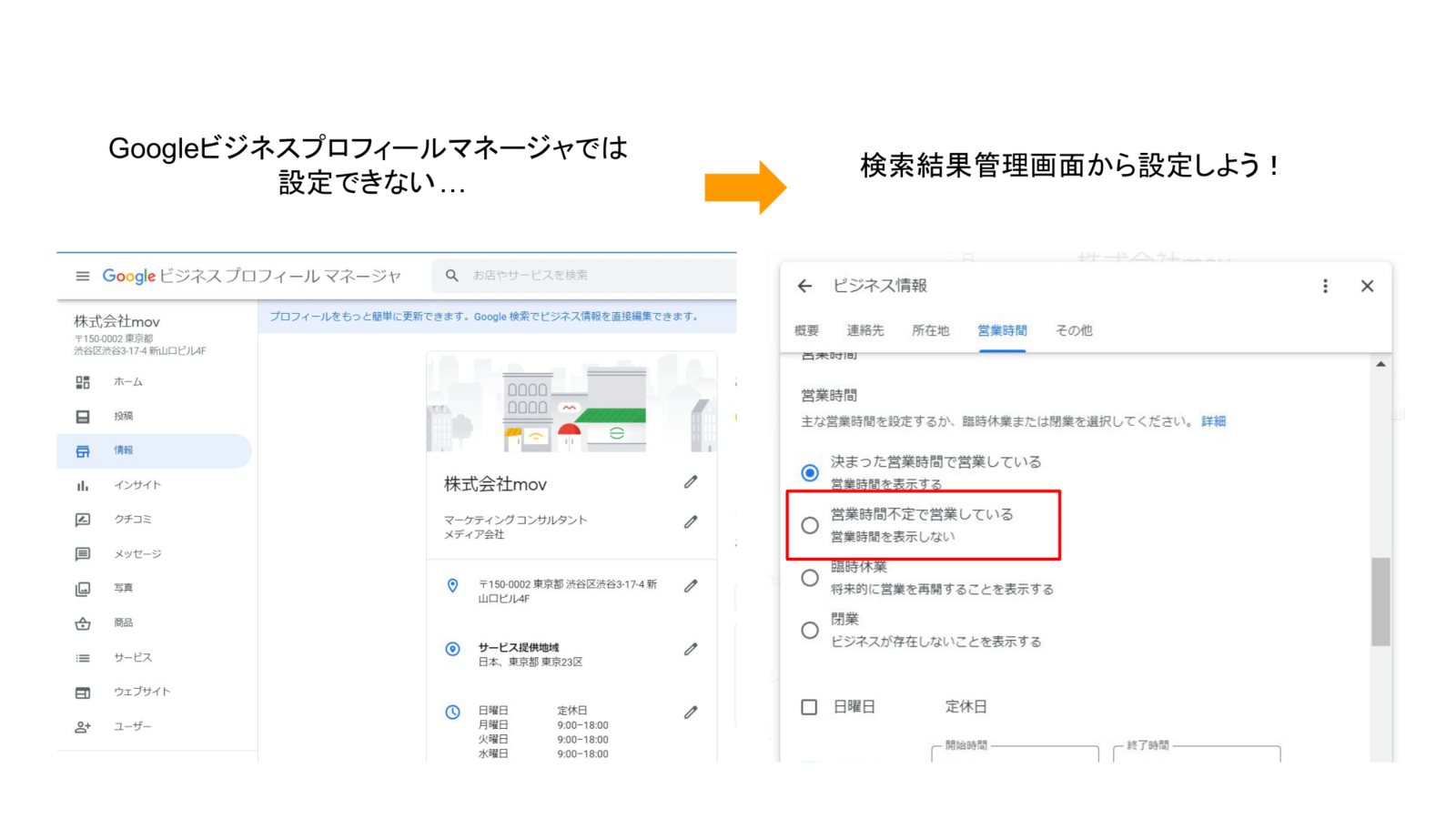Click the クチコミ review icon

tap(83, 520)
